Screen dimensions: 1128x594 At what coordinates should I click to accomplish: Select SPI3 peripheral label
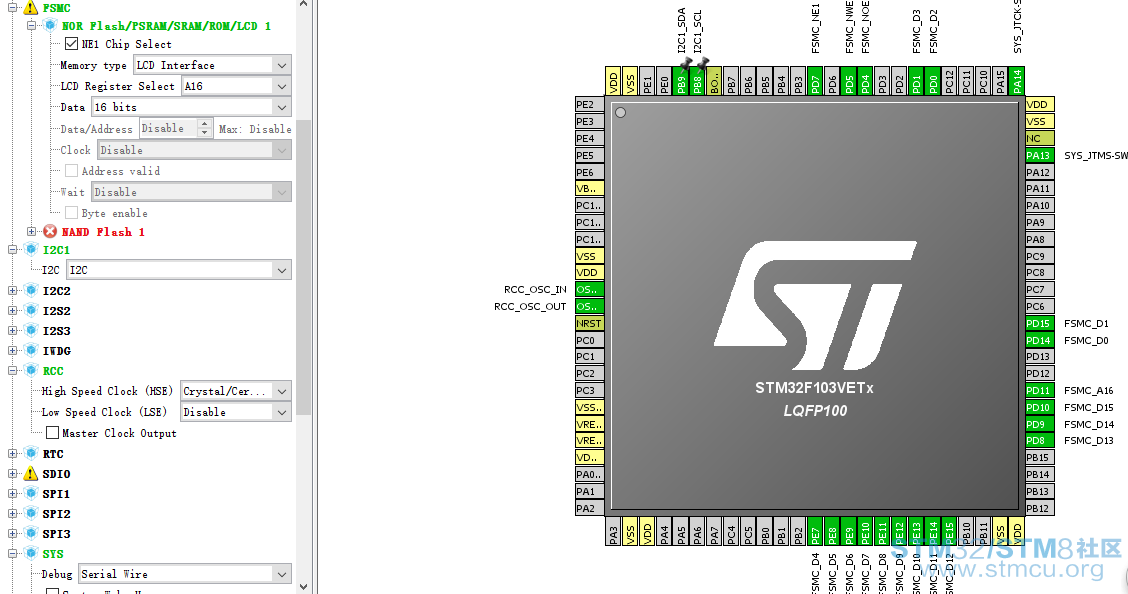coord(56,534)
